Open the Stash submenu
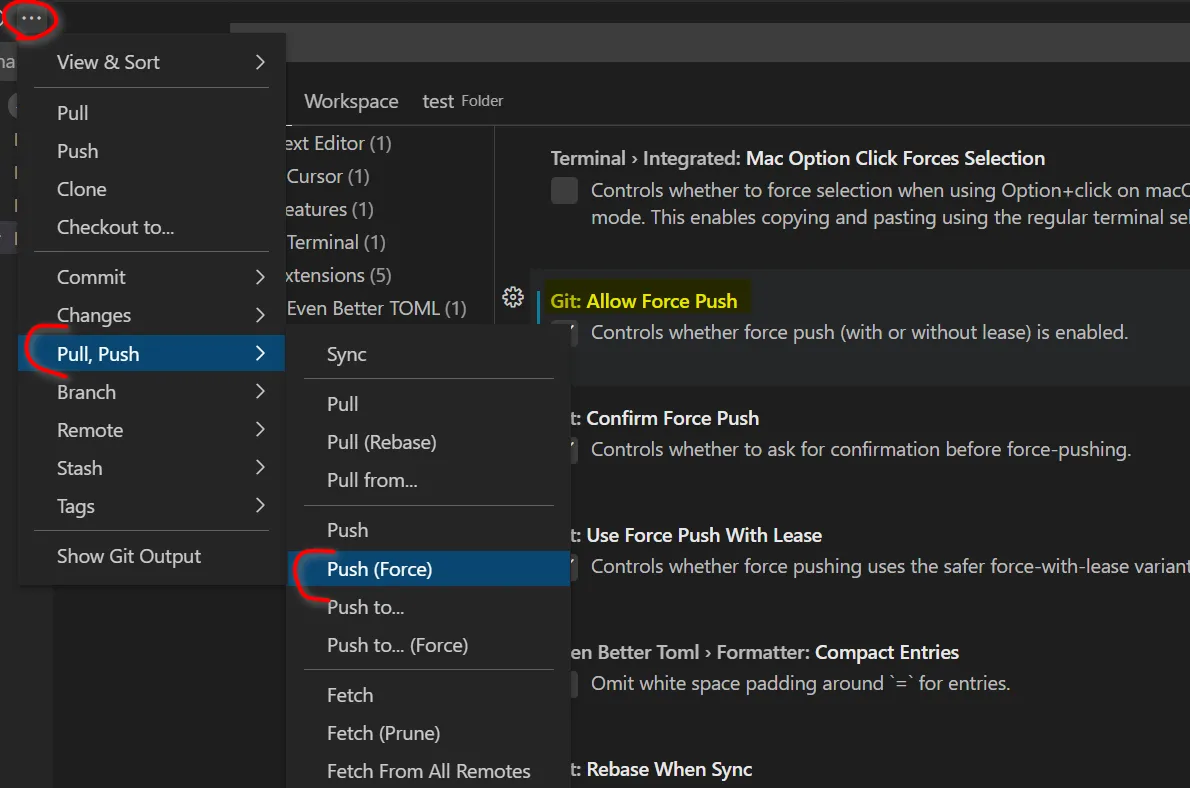Viewport: 1190px width, 788px height. [x=79, y=468]
